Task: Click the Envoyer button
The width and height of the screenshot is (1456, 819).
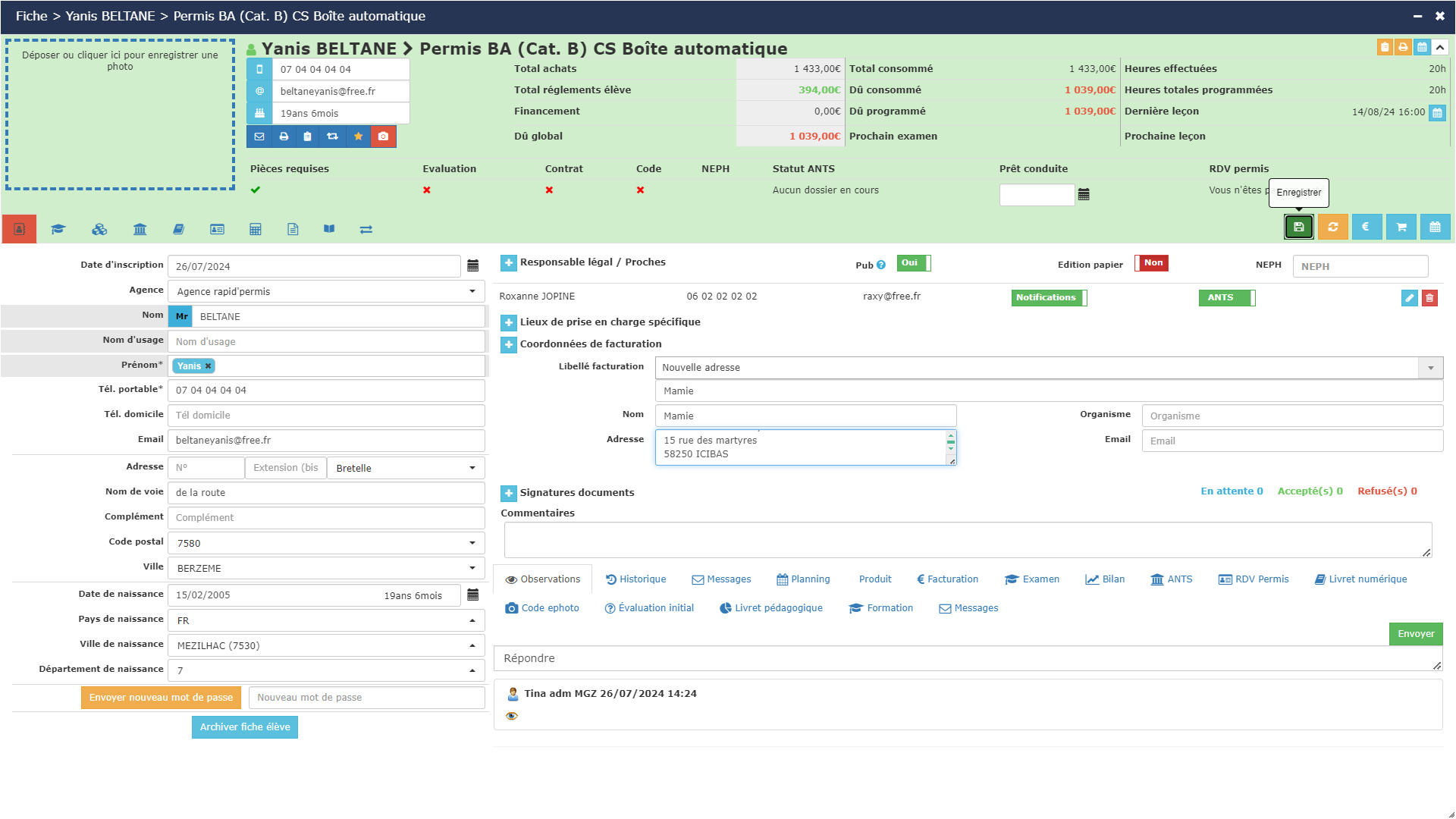Action: click(1416, 634)
